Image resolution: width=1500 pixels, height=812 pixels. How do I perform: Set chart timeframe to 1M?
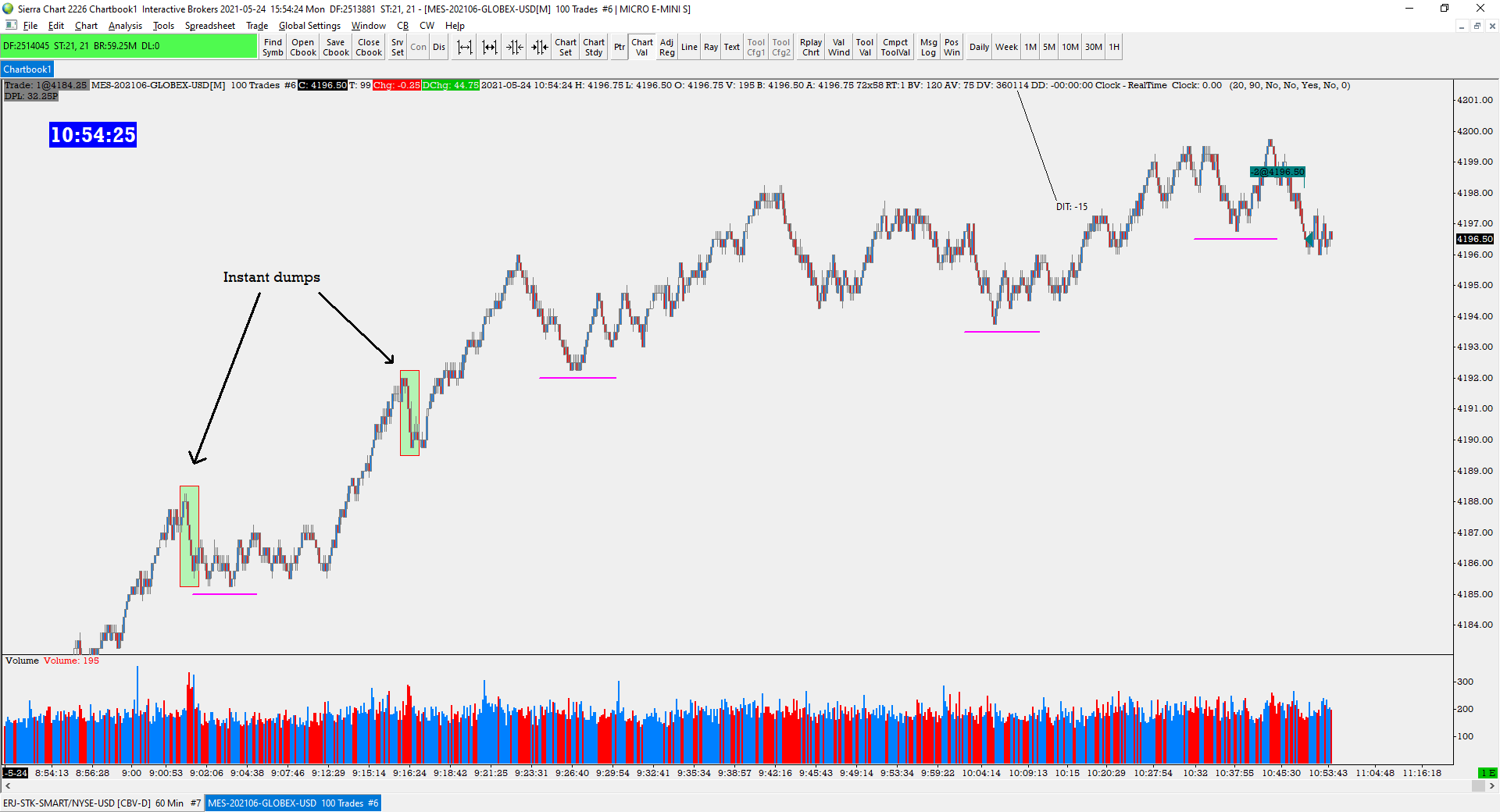pyautogui.click(x=1030, y=47)
